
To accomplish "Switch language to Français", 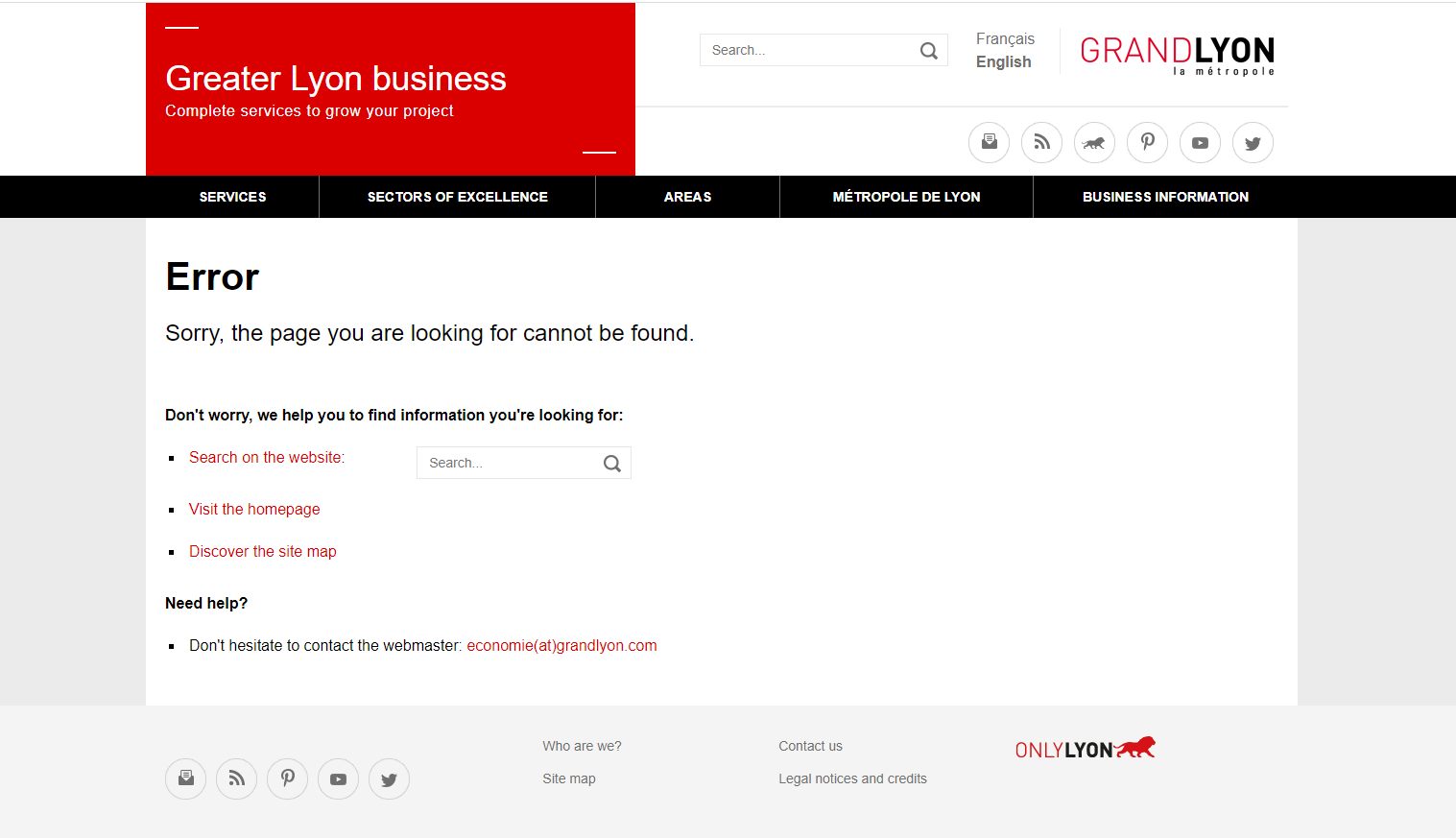I will coord(1005,38).
